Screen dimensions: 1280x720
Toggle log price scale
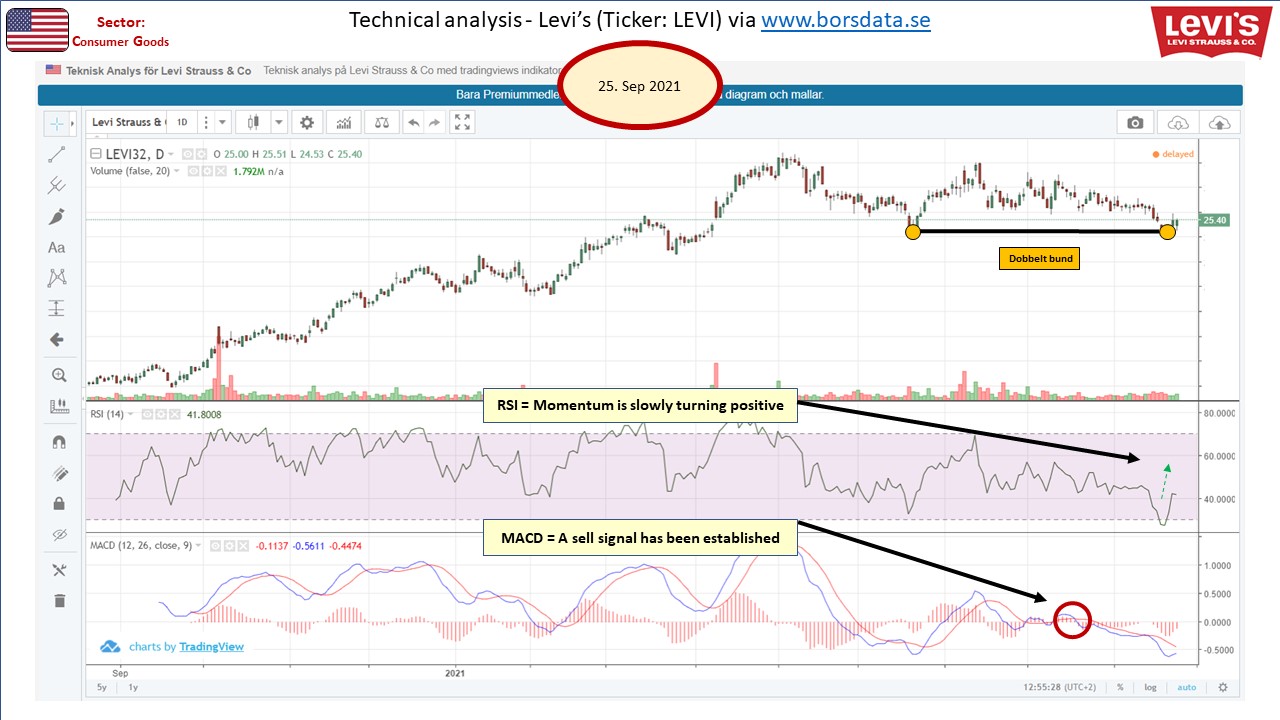coord(1151,688)
